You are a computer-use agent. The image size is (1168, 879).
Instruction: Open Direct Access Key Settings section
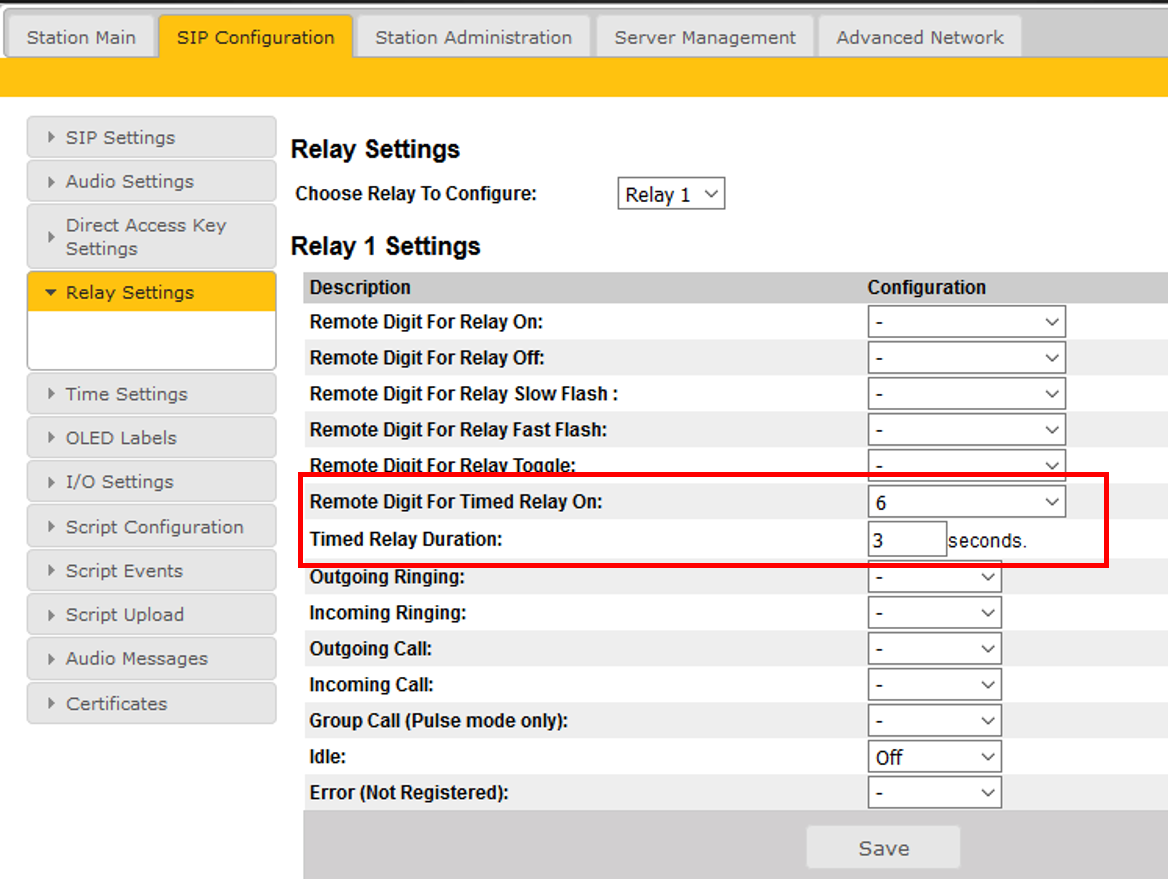151,237
